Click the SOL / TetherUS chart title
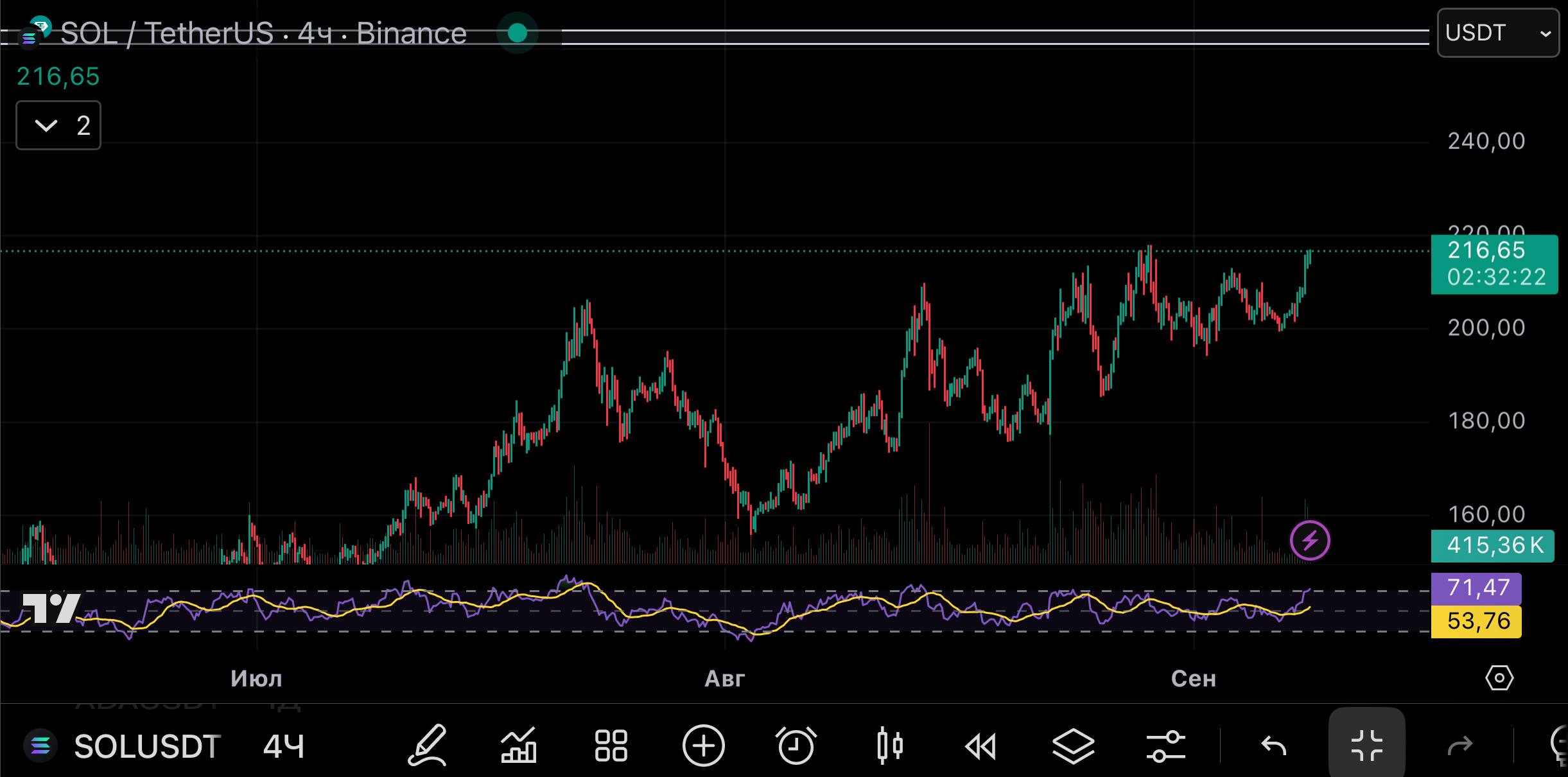The width and height of the screenshot is (1568, 777). click(x=263, y=33)
